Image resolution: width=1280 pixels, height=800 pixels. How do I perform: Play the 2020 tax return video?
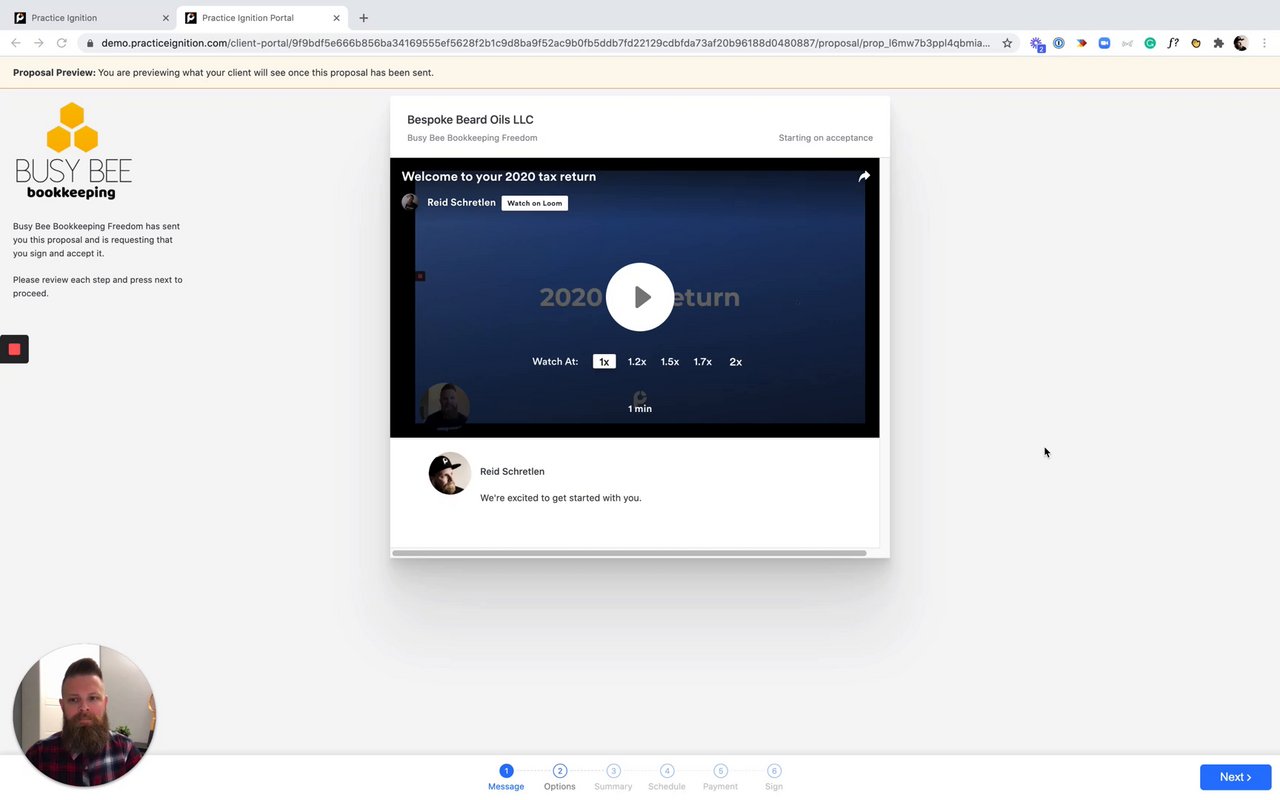(x=640, y=297)
